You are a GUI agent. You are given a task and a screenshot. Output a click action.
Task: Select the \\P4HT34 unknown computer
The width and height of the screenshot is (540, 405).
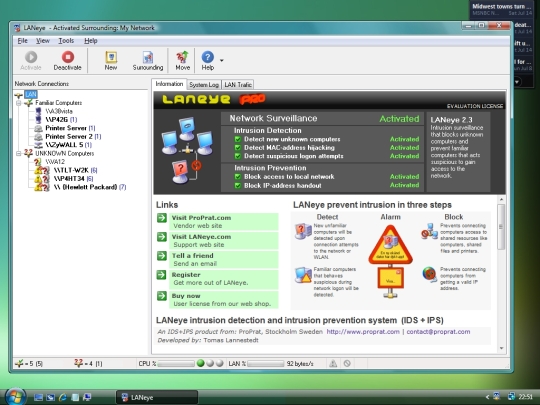coord(73,178)
